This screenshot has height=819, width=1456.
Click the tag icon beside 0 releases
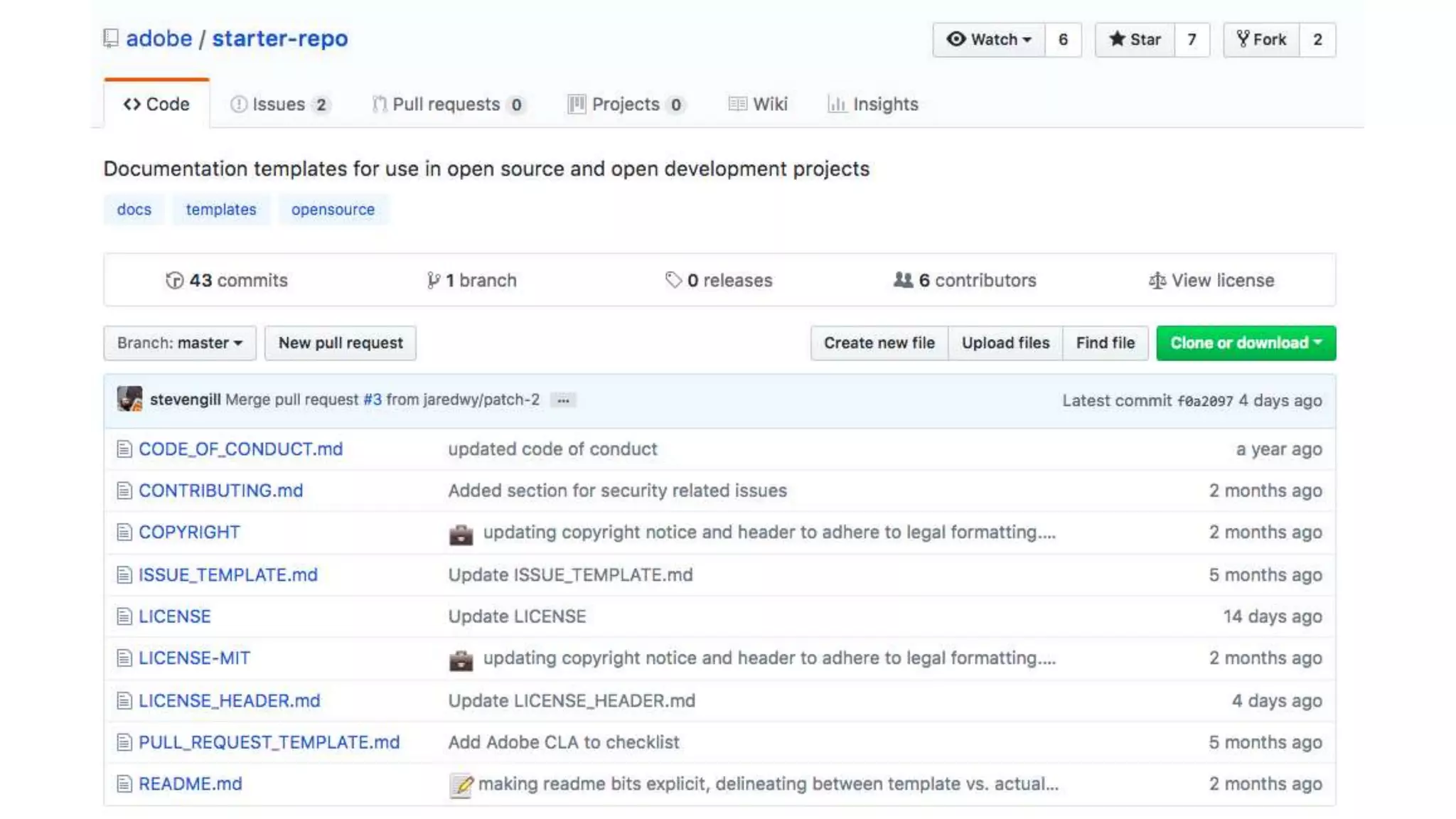pyautogui.click(x=673, y=280)
